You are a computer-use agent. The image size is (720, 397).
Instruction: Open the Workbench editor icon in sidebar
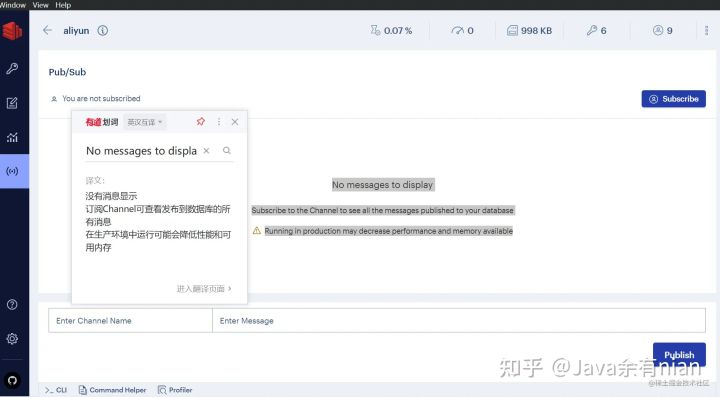click(12, 103)
